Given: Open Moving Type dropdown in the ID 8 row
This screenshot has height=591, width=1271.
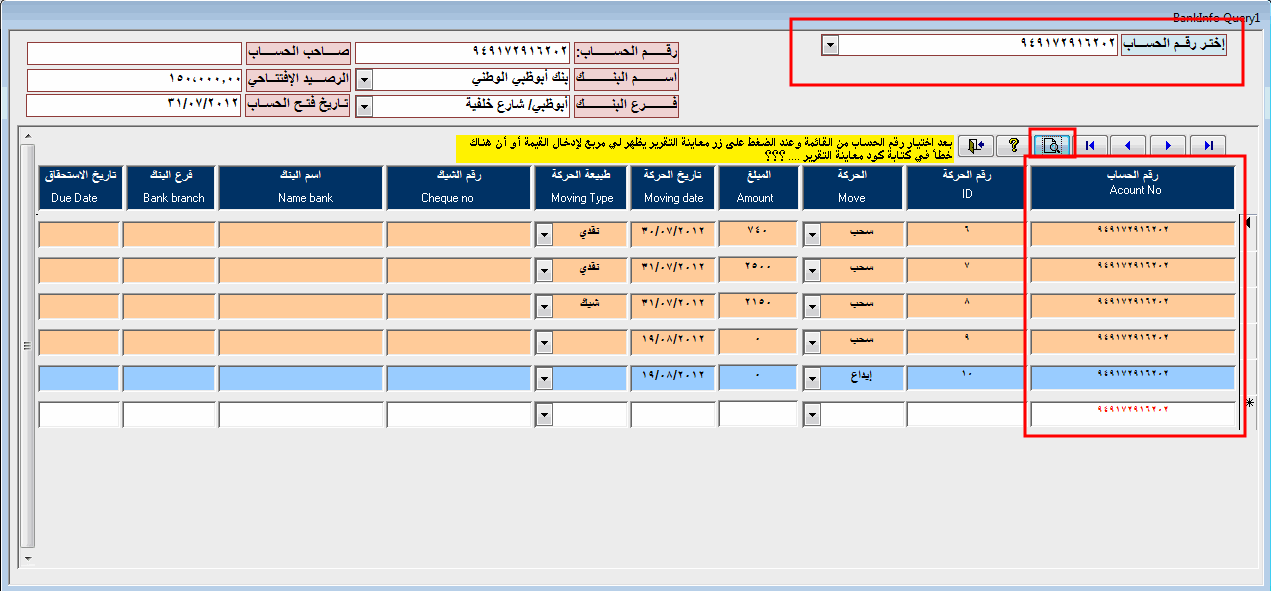Looking at the screenshot, I should click(544, 306).
